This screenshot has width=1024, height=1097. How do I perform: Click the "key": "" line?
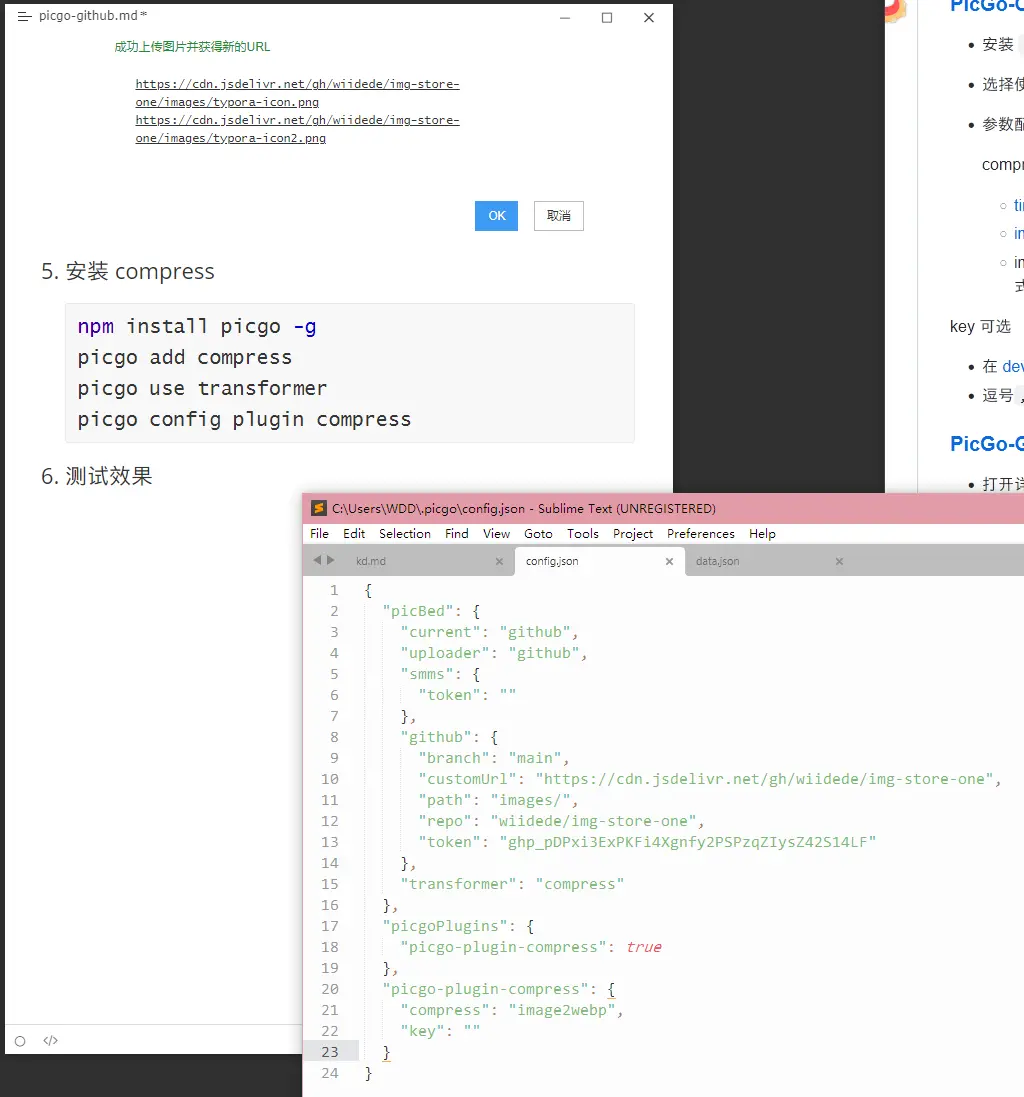click(441, 1031)
